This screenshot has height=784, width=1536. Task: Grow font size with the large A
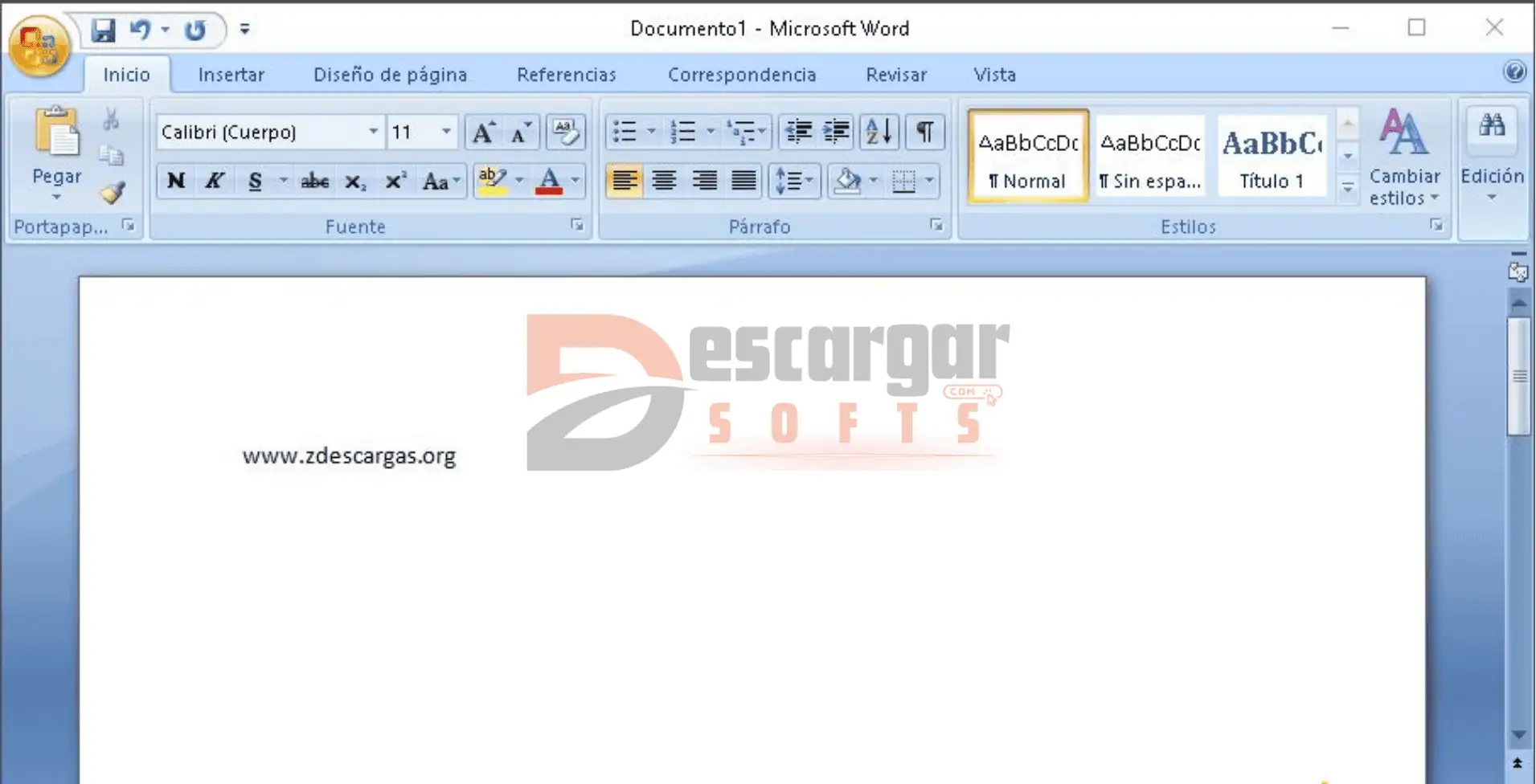point(483,132)
